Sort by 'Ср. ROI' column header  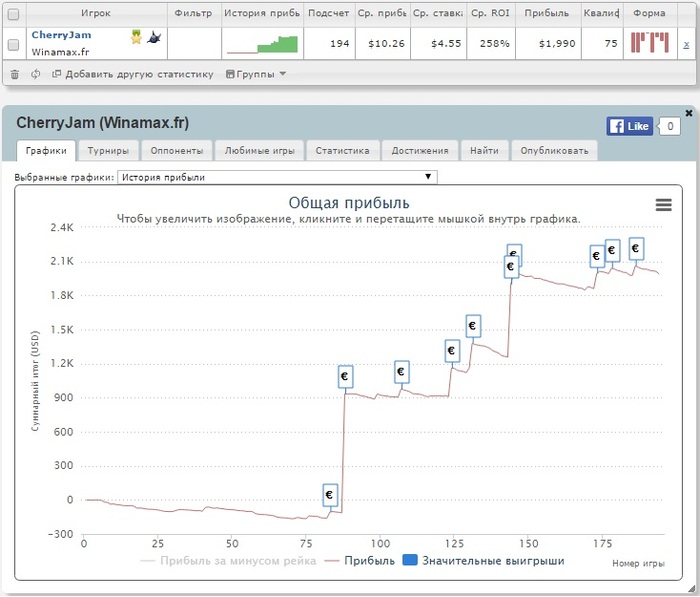coord(490,13)
